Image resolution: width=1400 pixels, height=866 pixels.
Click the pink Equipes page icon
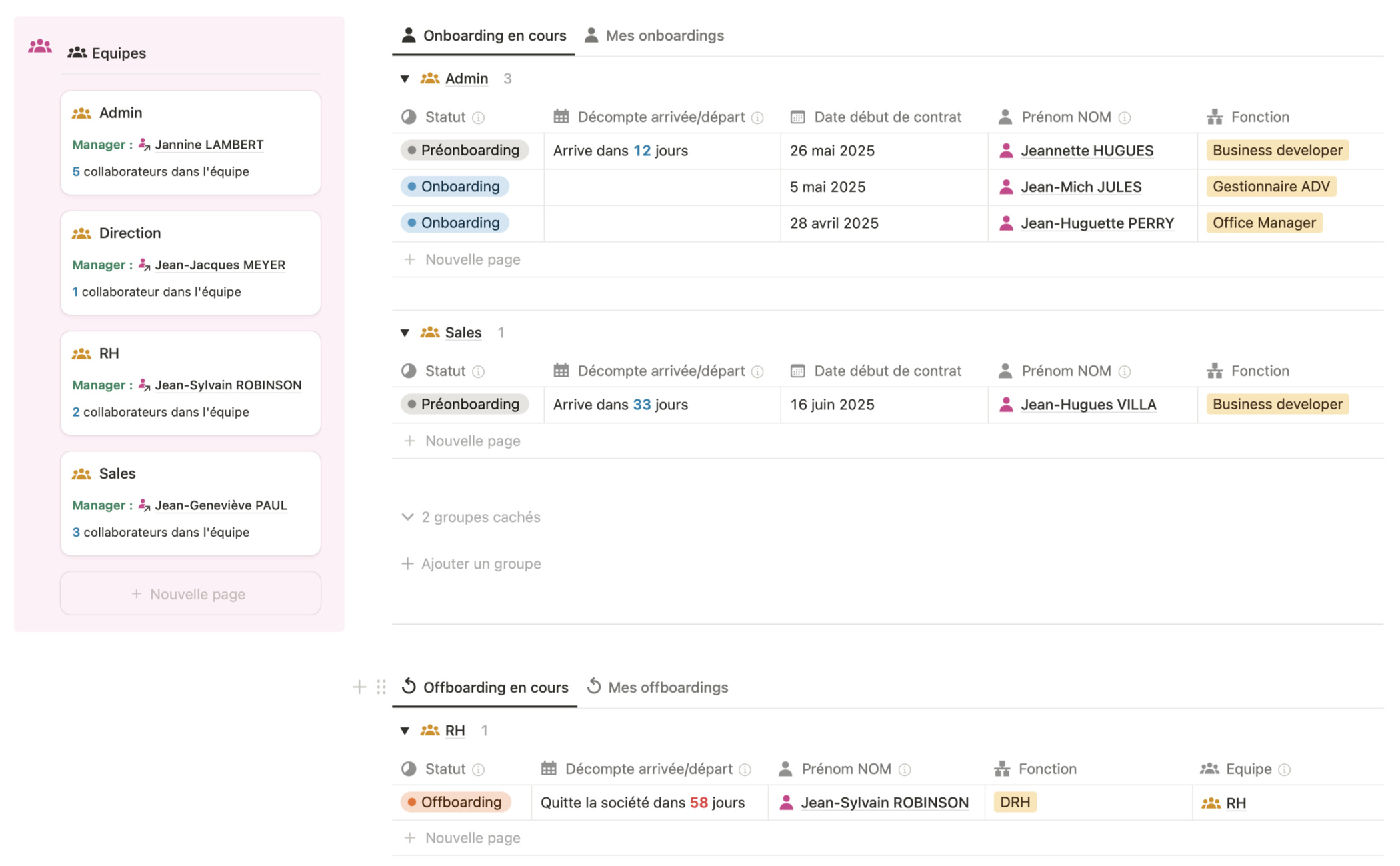pyautogui.click(x=40, y=46)
